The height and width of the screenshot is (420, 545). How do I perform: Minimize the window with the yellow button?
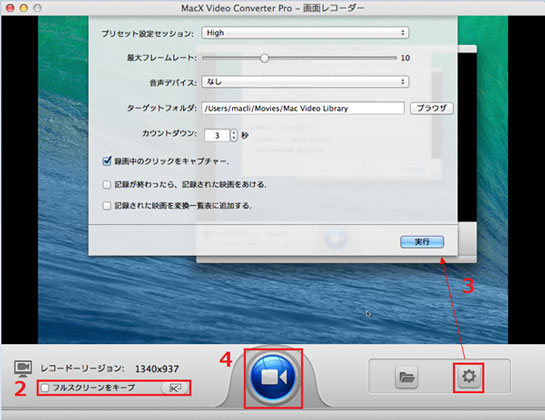[24, 8]
